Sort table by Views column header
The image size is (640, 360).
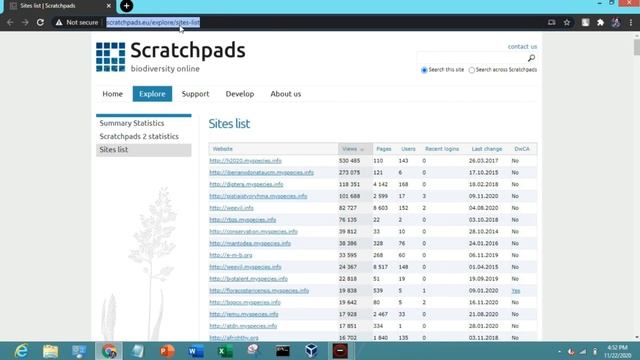coord(353,149)
